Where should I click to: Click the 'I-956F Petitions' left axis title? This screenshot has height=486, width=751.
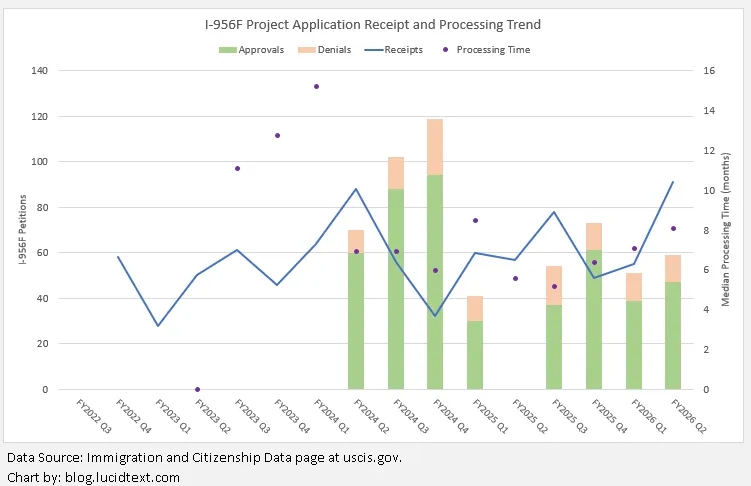(x=23, y=230)
